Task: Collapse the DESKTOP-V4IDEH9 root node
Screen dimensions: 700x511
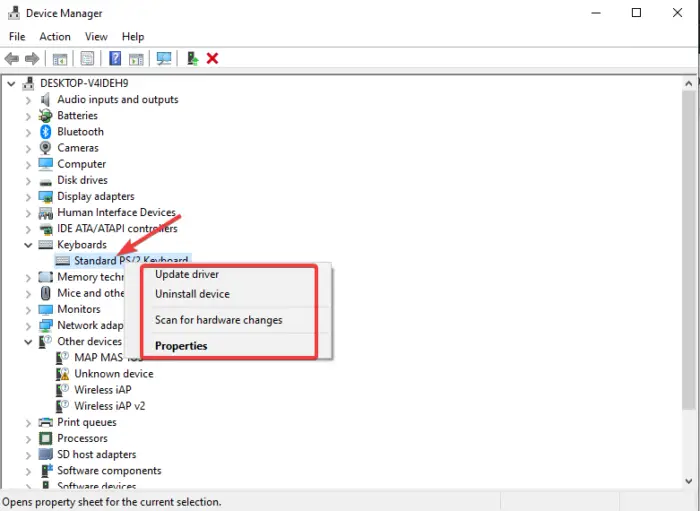Action: 11,83
